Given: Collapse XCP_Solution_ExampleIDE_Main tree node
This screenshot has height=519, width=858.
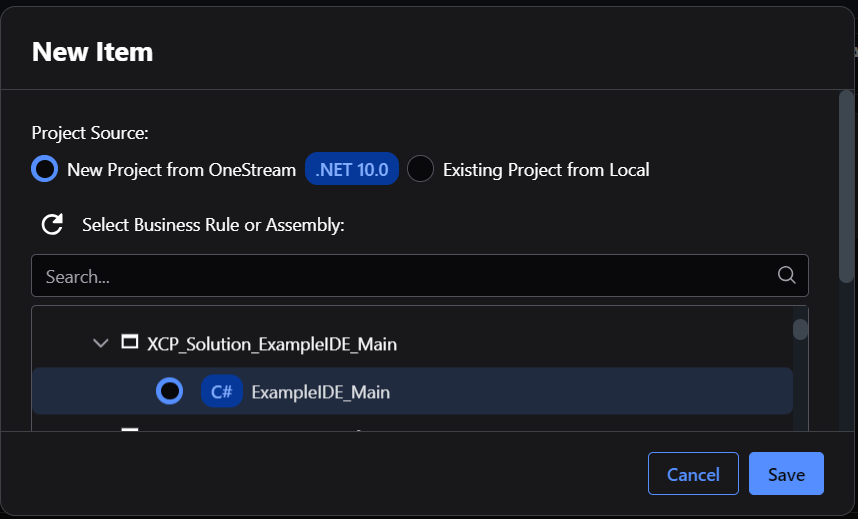Looking at the screenshot, I should tap(101, 343).
